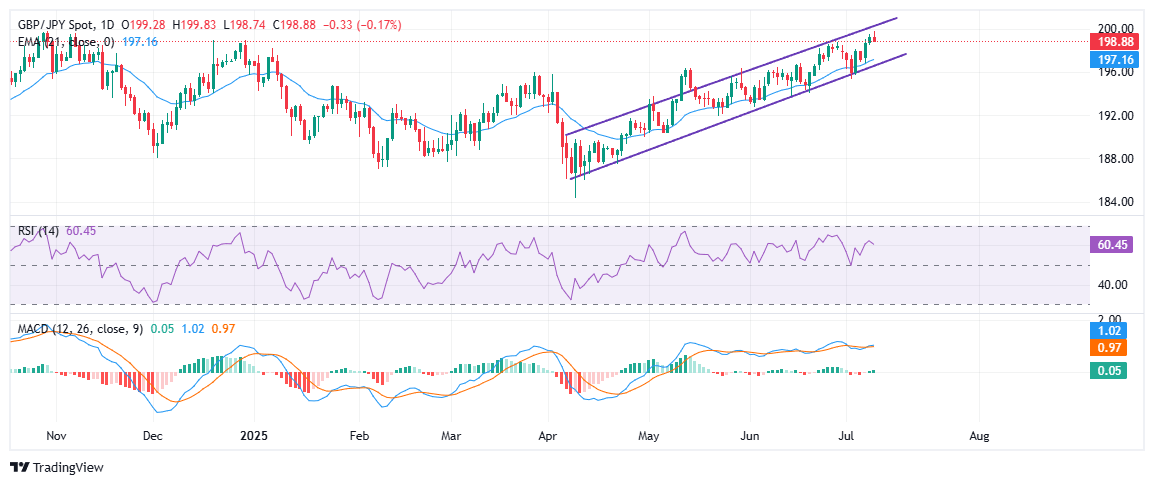Click the Nov label on the time axis
The image size is (1154, 485).
click(x=56, y=436)
